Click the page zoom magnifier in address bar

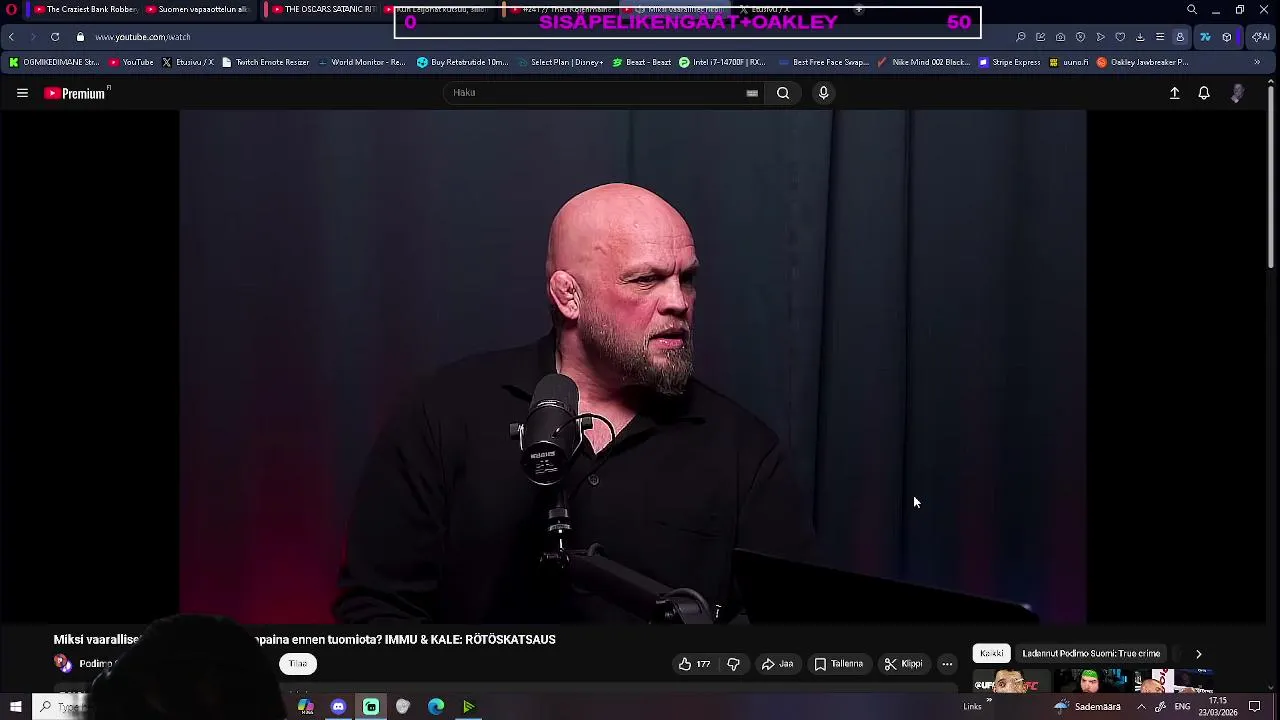1020,37
